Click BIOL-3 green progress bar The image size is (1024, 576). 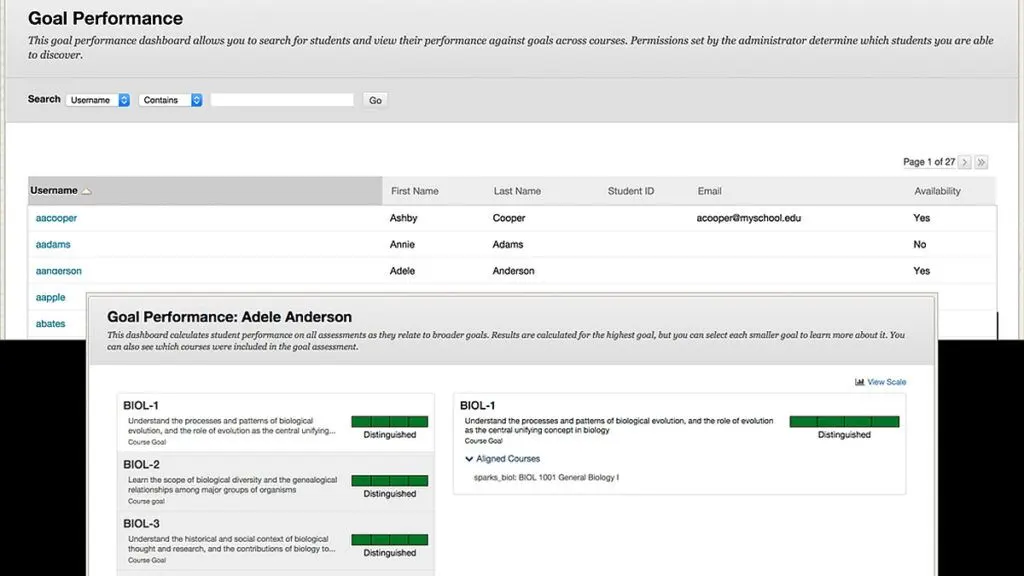(389, 539)
